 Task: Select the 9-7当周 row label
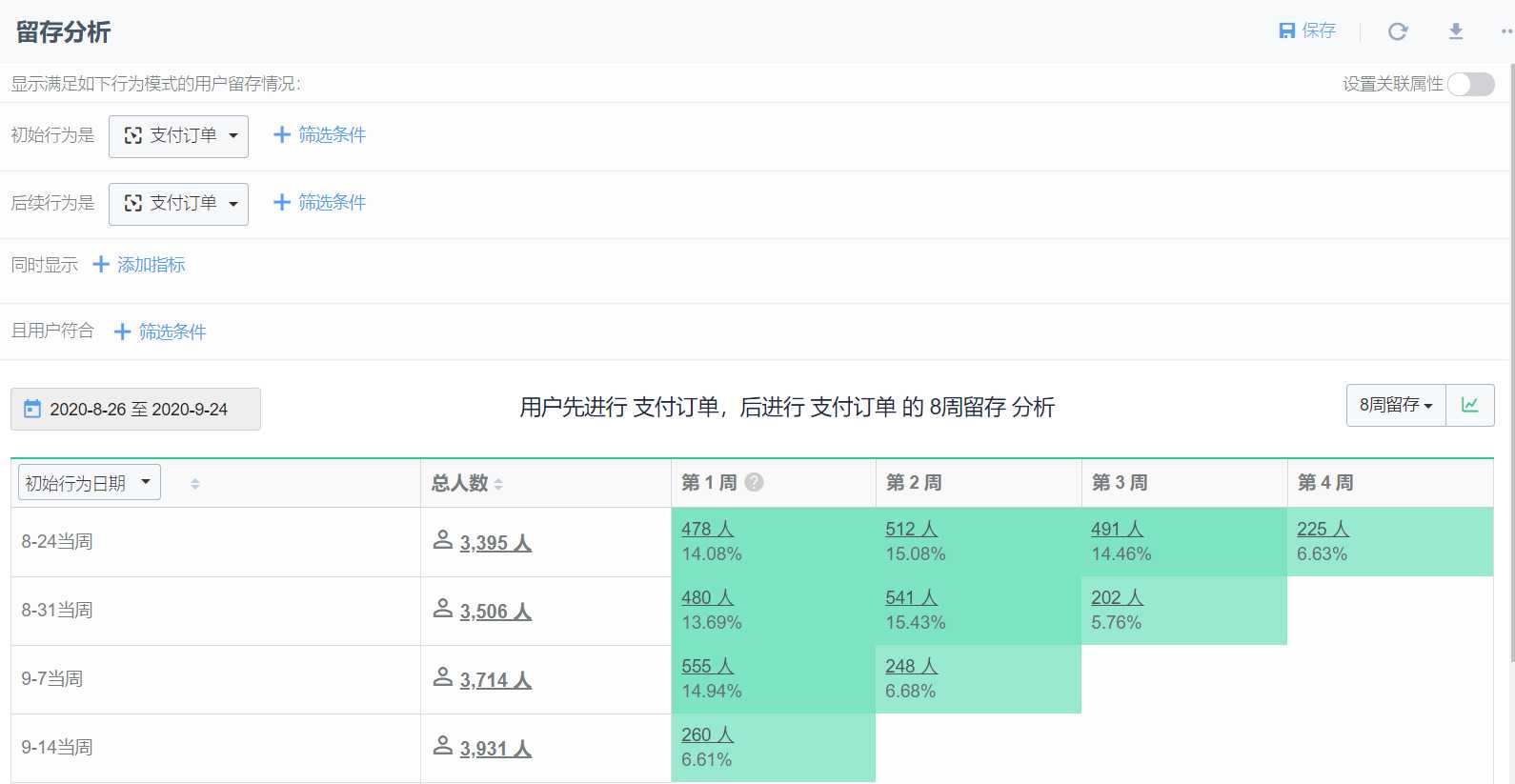[x=52, y=678]
